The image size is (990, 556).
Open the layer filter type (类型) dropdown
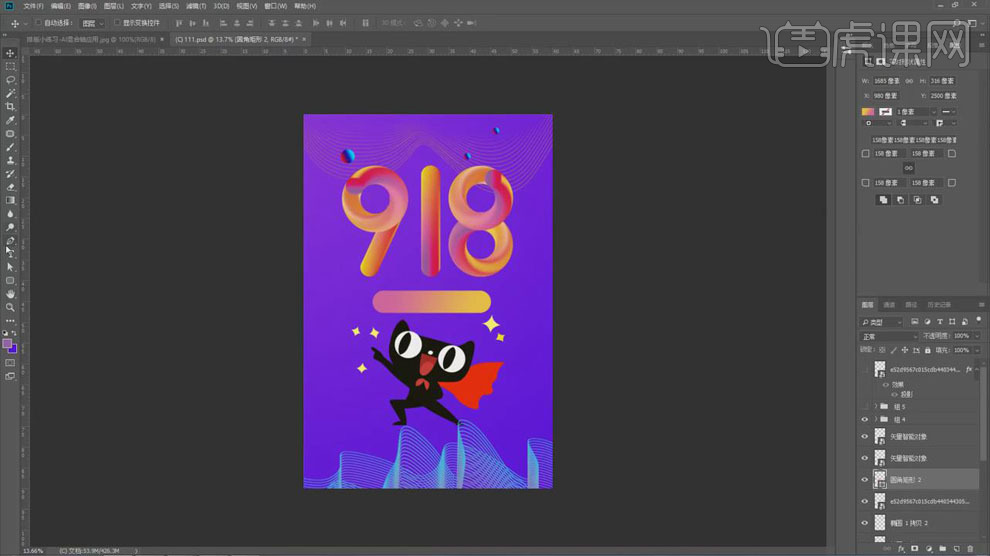click(x=882, y=322)
